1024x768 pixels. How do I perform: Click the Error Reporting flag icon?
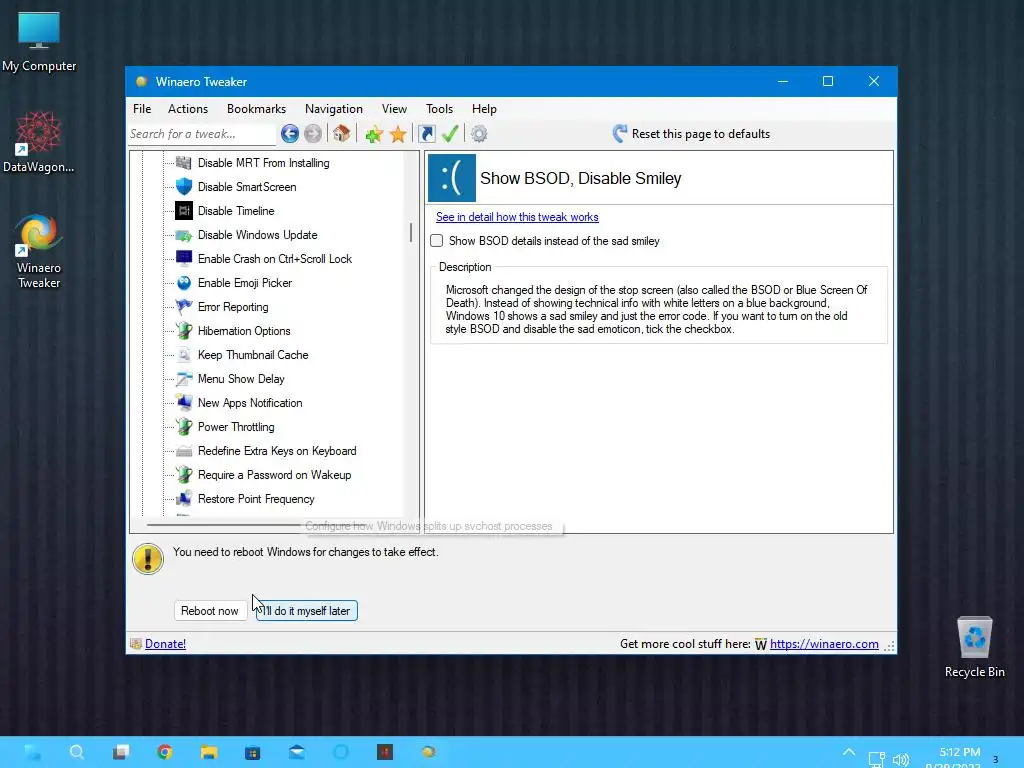[x=184, y=307]
